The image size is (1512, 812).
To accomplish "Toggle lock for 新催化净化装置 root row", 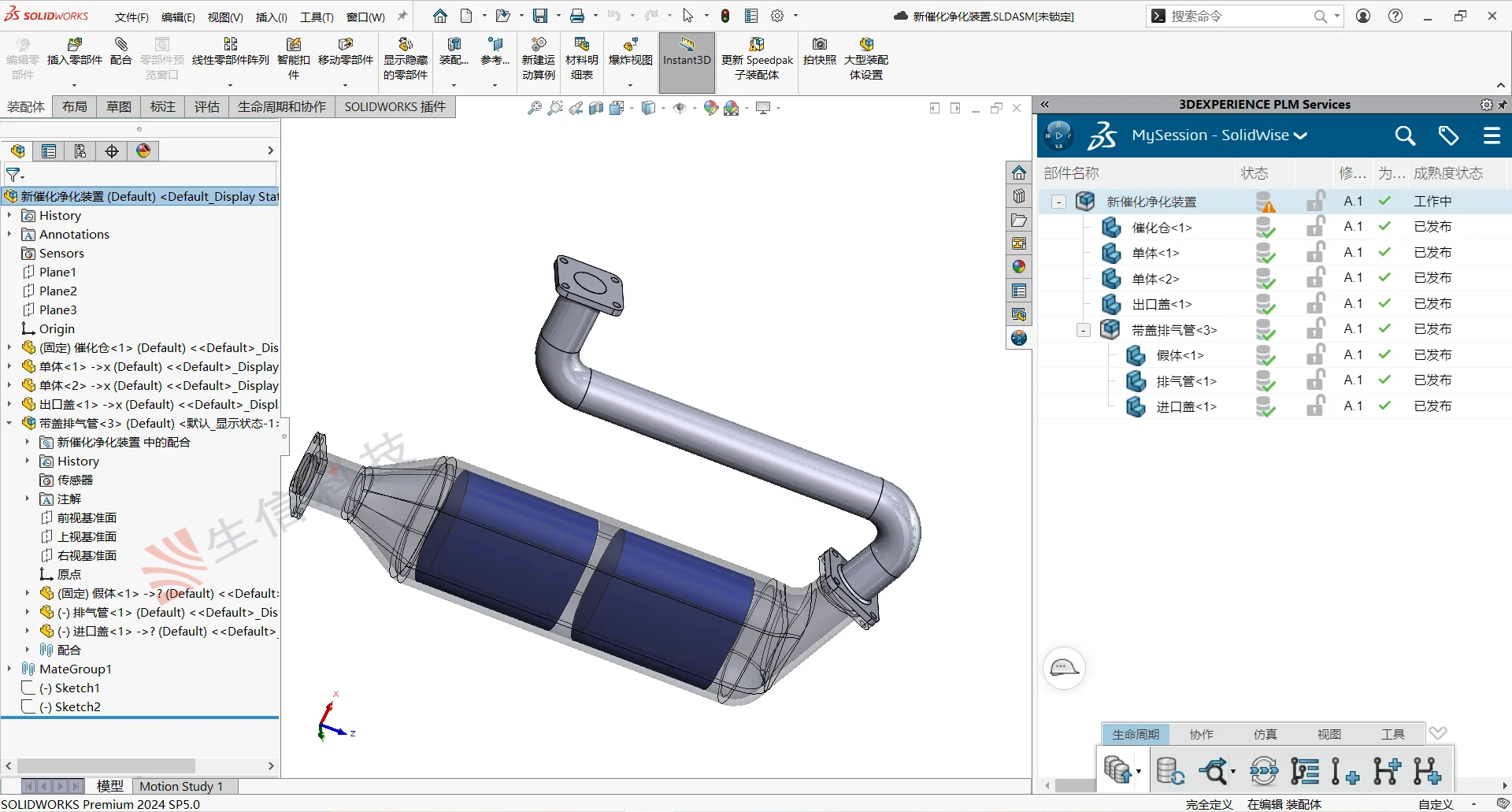I will (x=1315, y=202).
